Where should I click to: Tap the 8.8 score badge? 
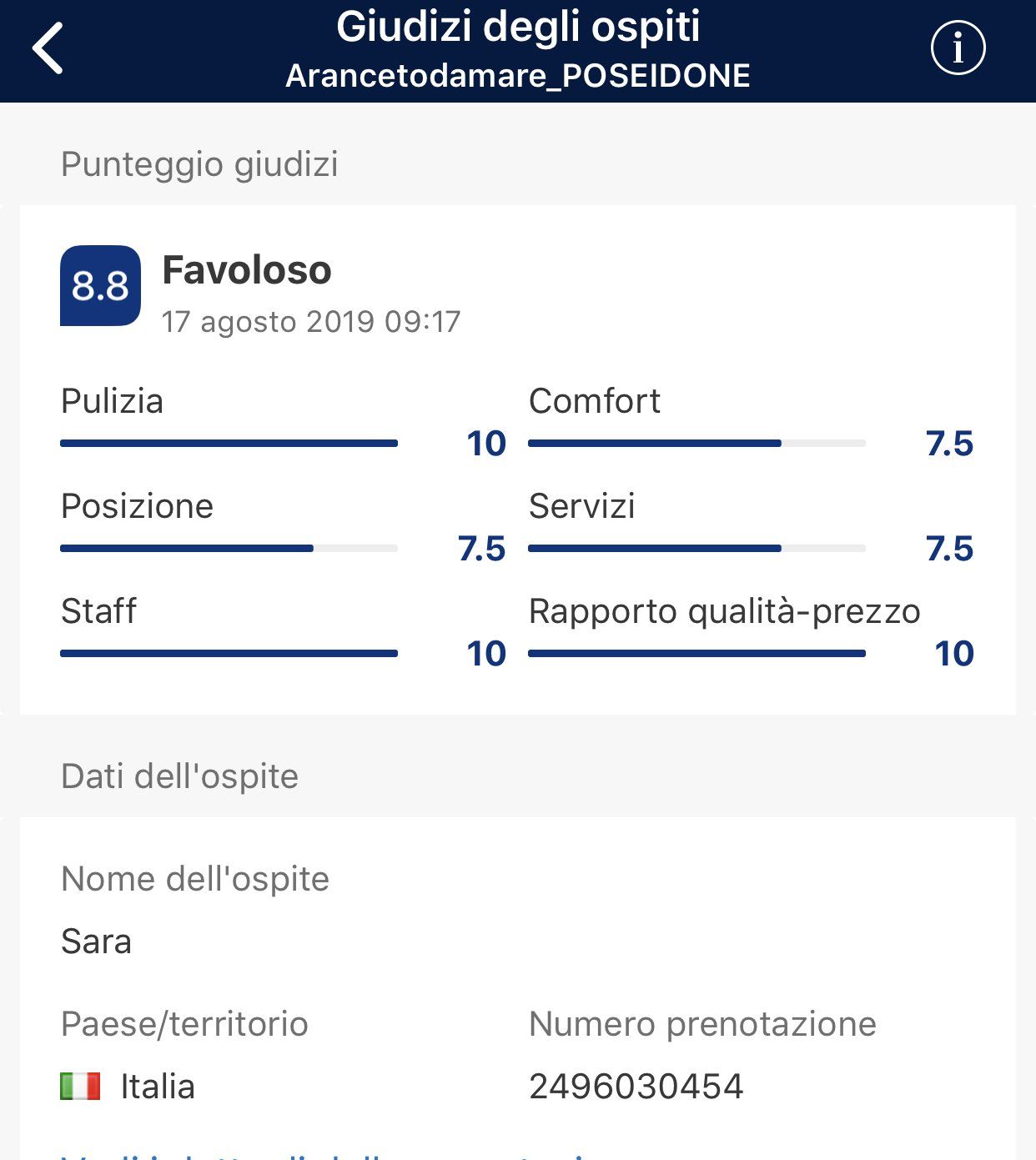[100, 285]
